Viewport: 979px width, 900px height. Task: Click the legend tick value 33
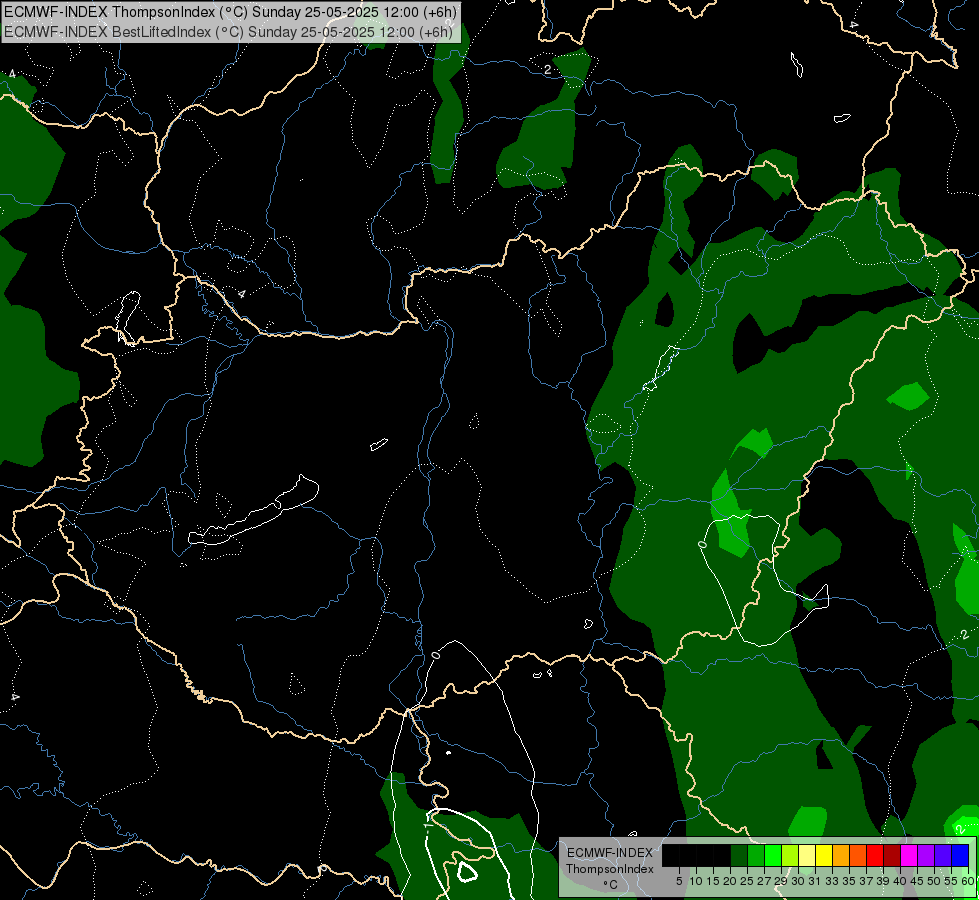click(x=832, y=881)
